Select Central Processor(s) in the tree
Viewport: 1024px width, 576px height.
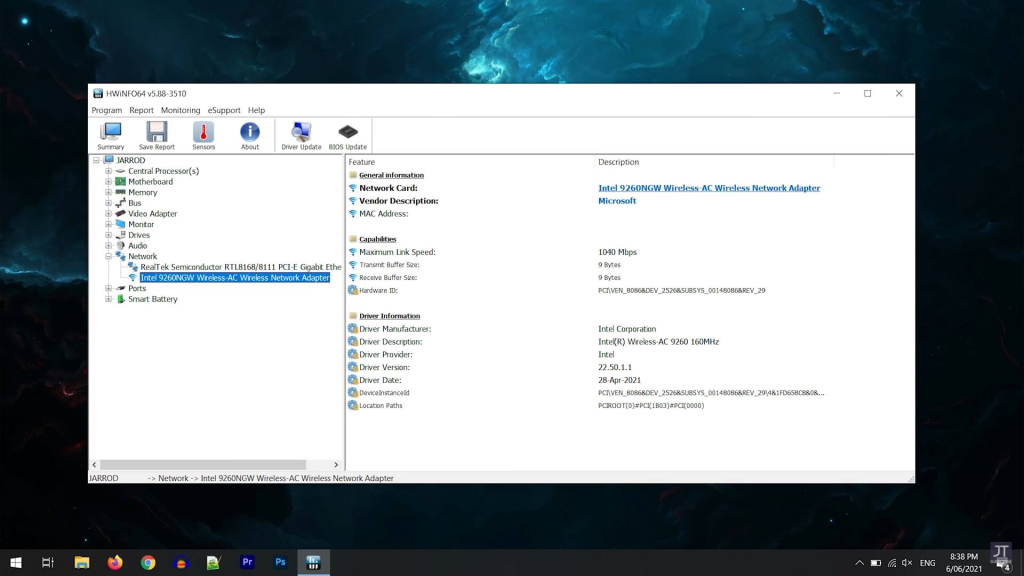[163, 171]
